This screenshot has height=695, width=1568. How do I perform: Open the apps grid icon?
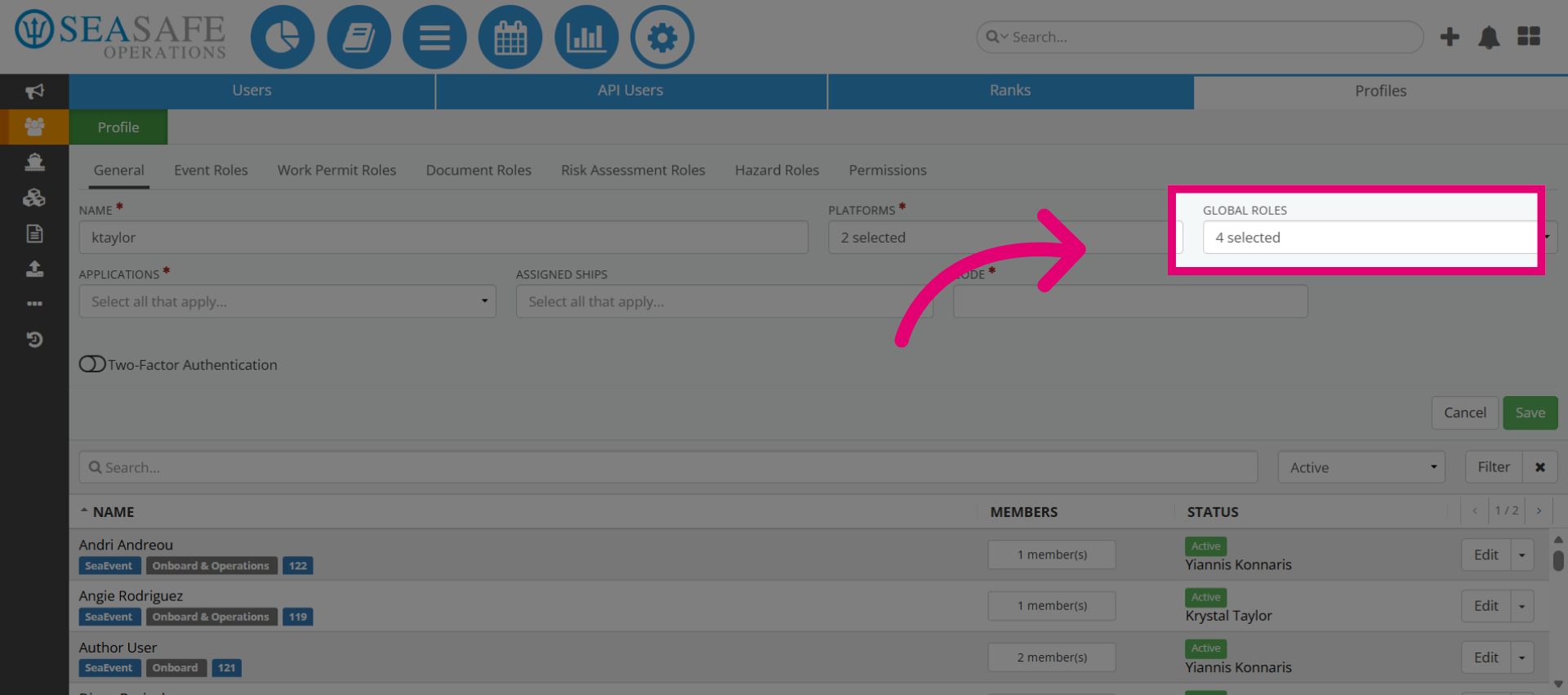point(1529,37)
